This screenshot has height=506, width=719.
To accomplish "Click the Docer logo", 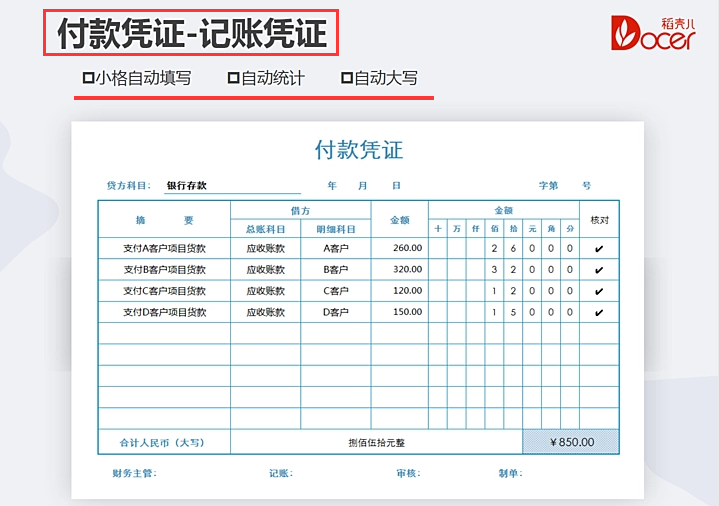I will tap(653, 33).
